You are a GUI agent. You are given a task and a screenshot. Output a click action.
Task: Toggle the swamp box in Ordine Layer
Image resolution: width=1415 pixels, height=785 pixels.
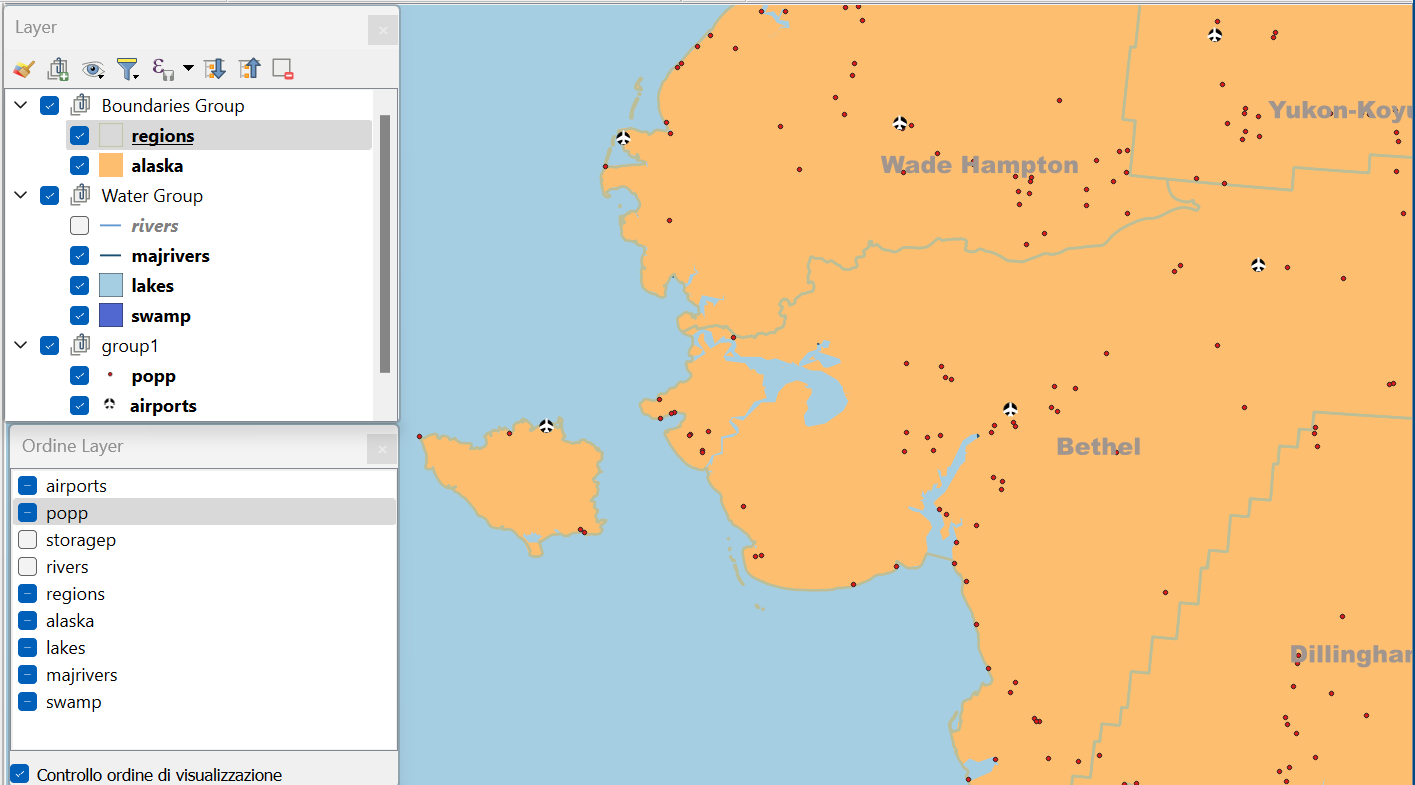tap(28, 702)
